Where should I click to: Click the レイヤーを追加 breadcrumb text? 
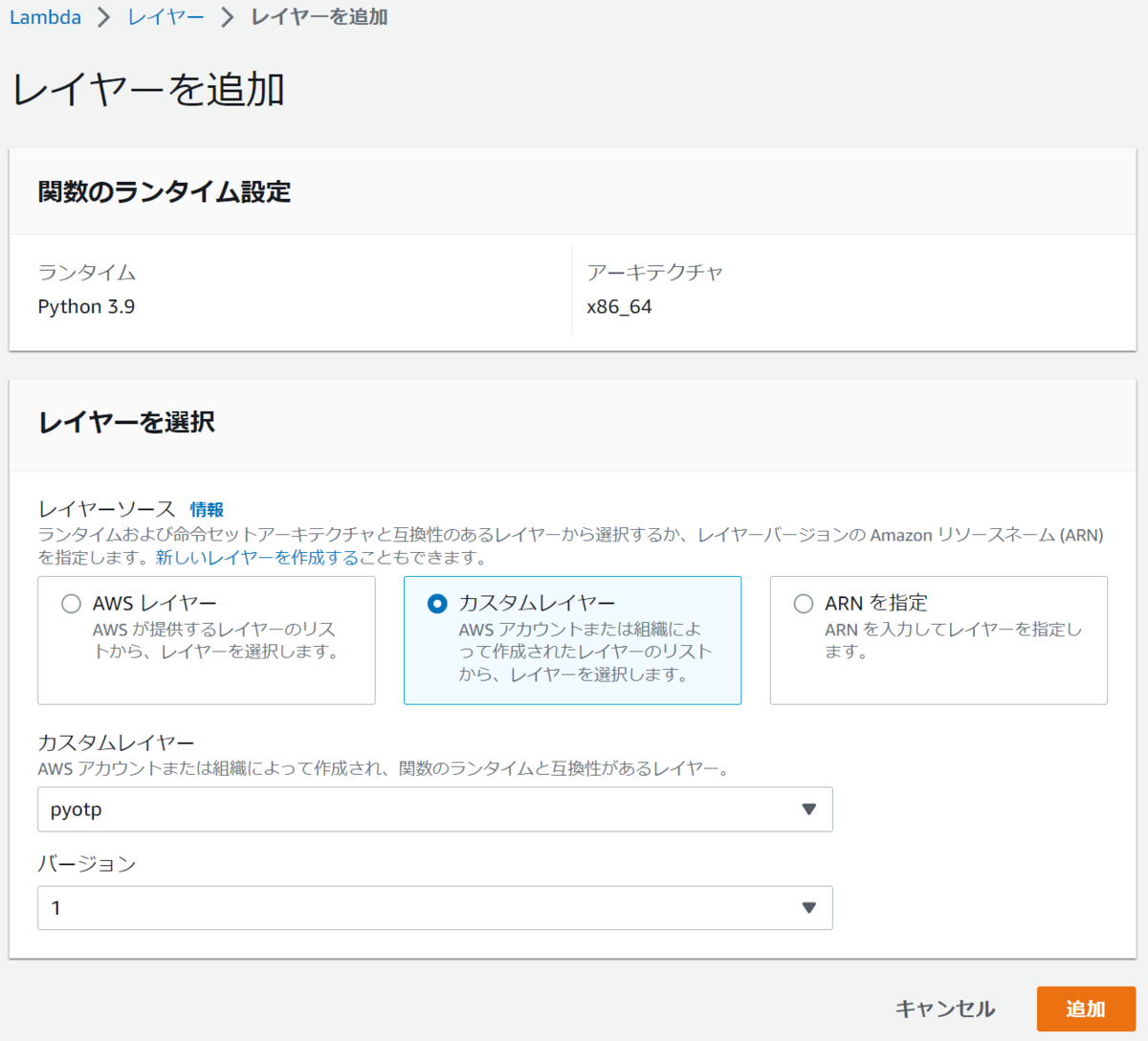(x=320, y=17)
